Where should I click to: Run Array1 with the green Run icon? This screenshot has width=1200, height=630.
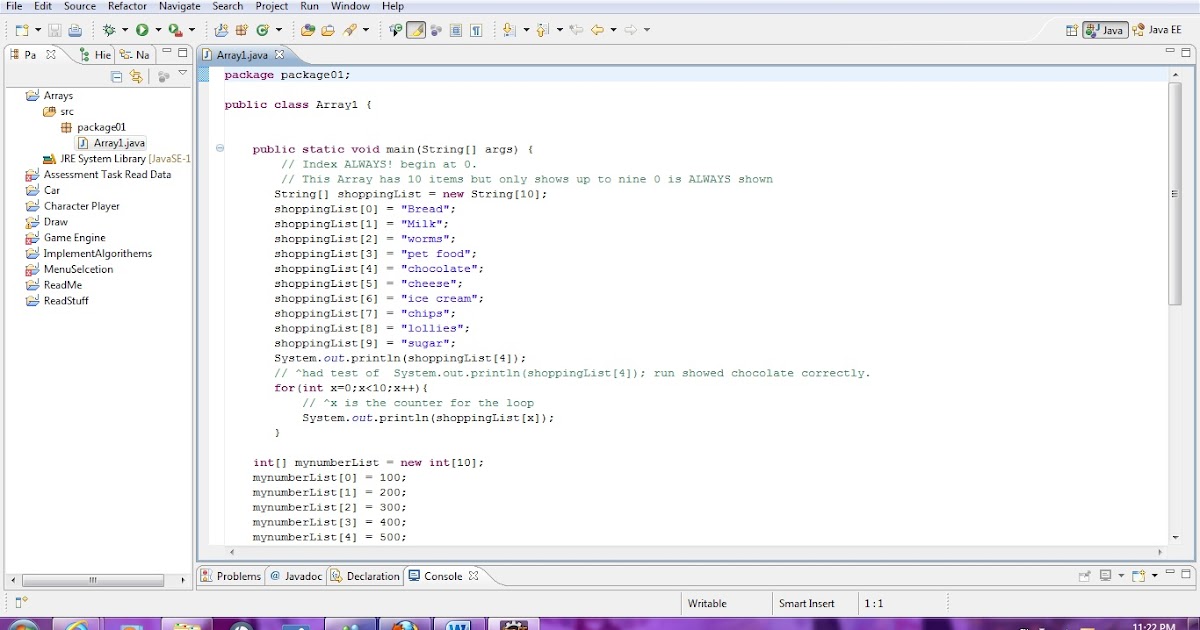click(140, 29)
